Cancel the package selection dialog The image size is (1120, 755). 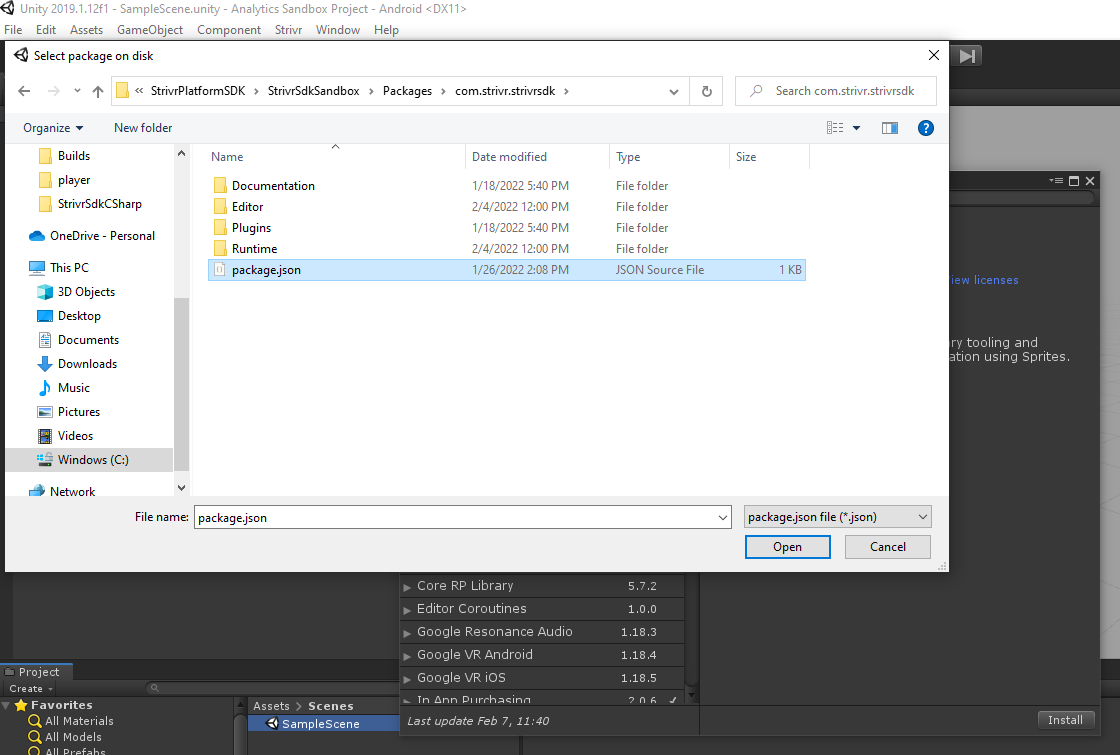point(887,546)
